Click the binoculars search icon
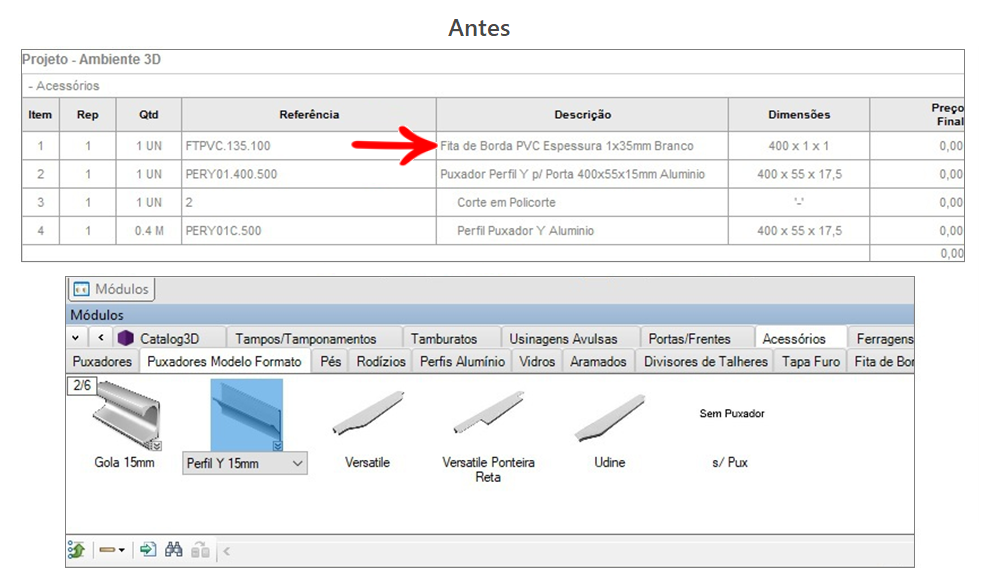This screenshot has width=989, height=587. point(173,550)
